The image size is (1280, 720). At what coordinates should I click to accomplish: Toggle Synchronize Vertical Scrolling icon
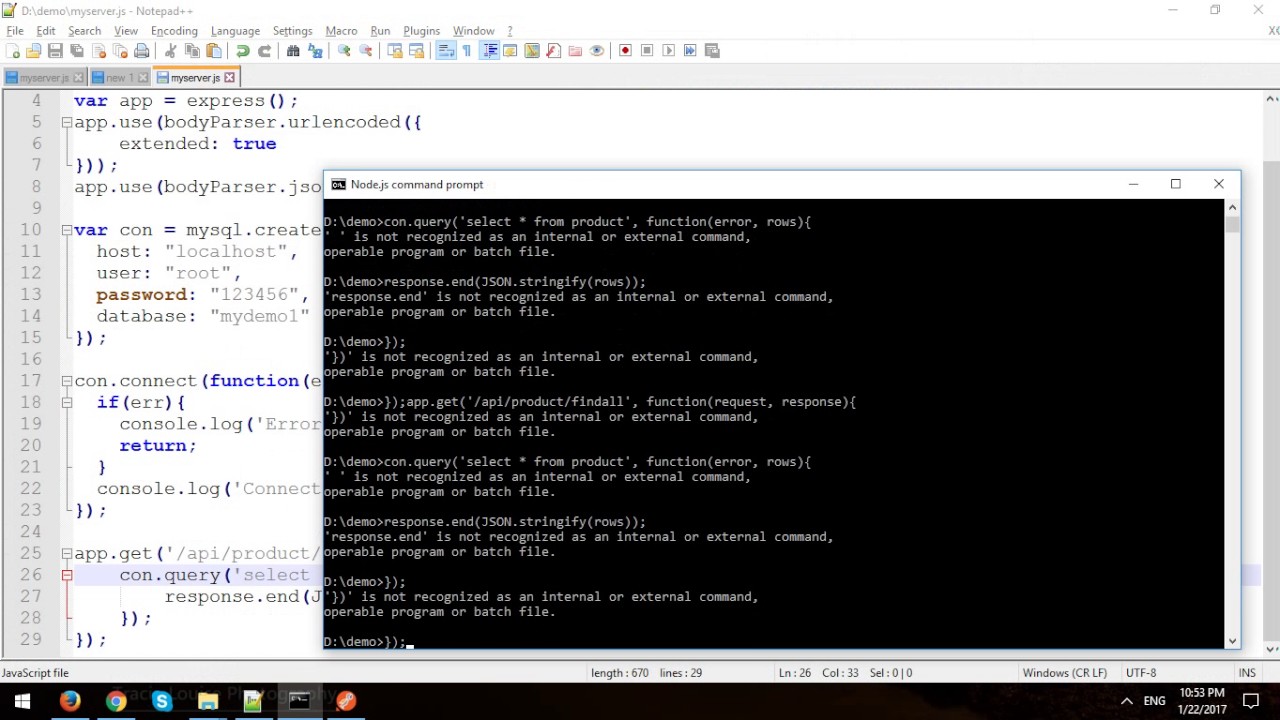[395, 50]
